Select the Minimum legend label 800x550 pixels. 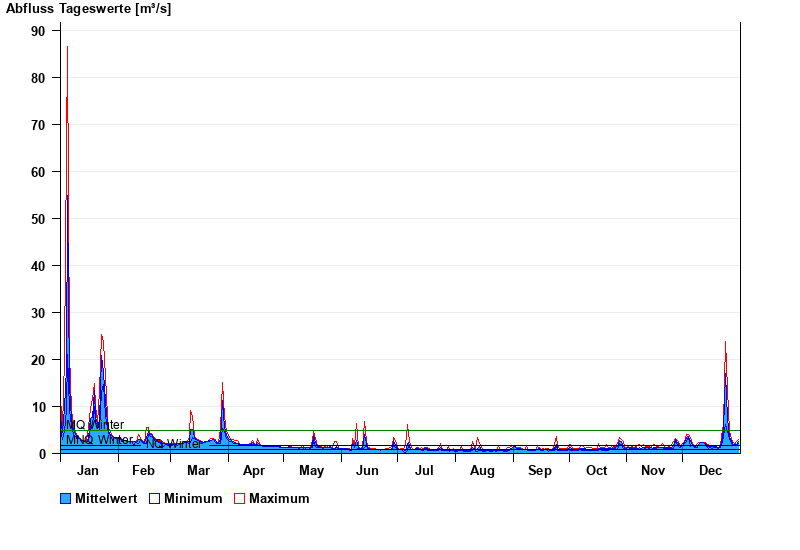(x=193, y=499)
